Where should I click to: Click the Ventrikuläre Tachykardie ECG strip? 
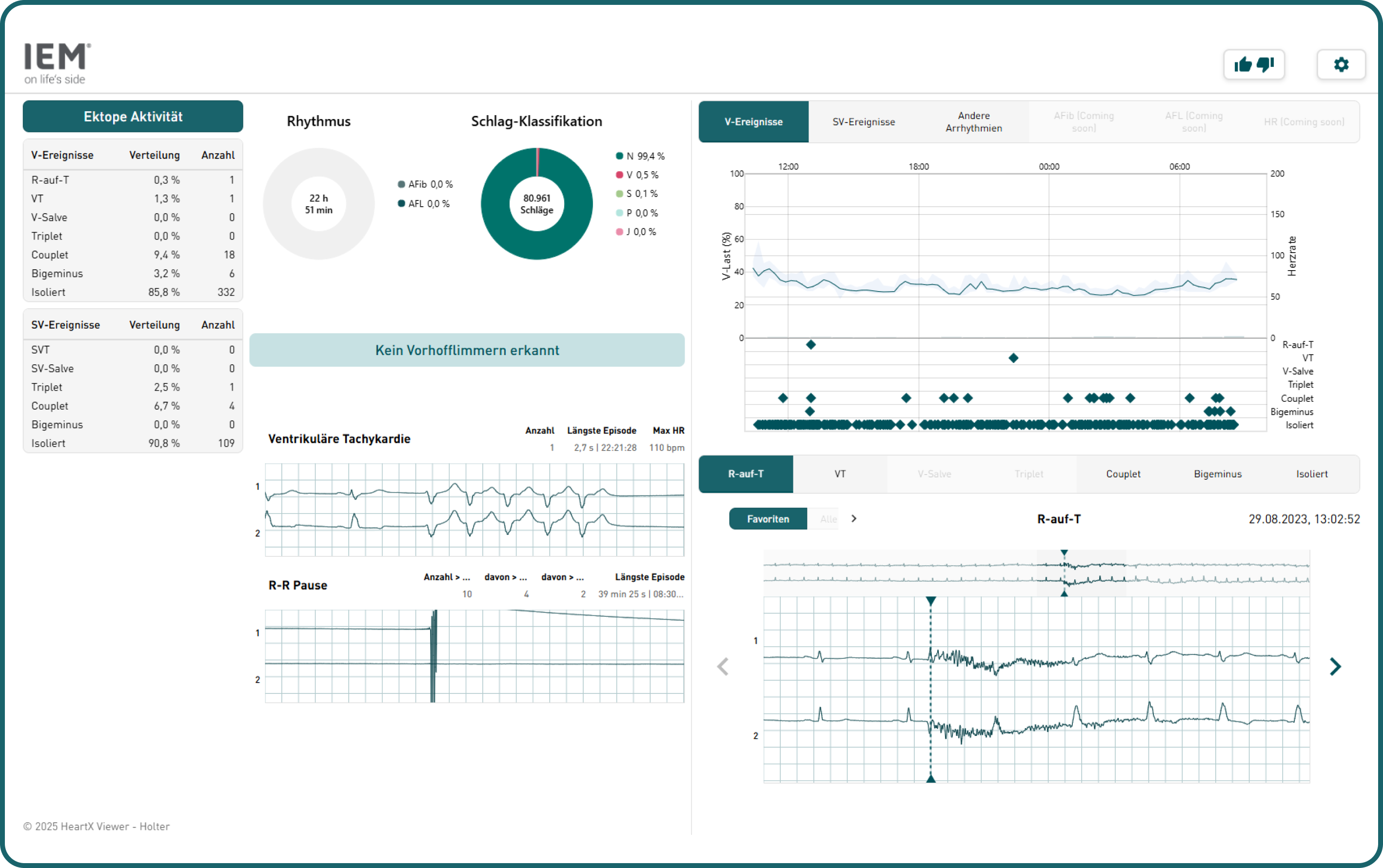[x=474, y=510]
